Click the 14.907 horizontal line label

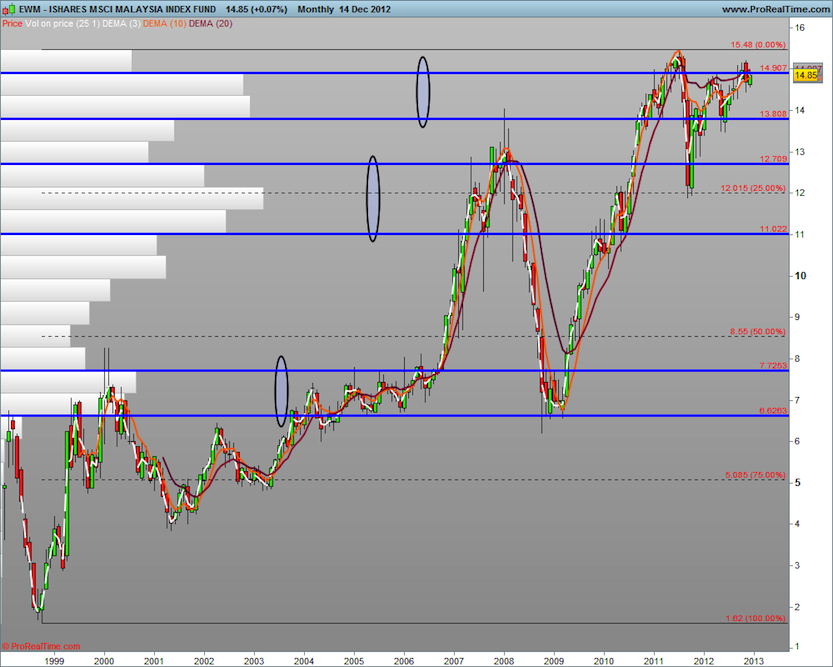[773, 68]
